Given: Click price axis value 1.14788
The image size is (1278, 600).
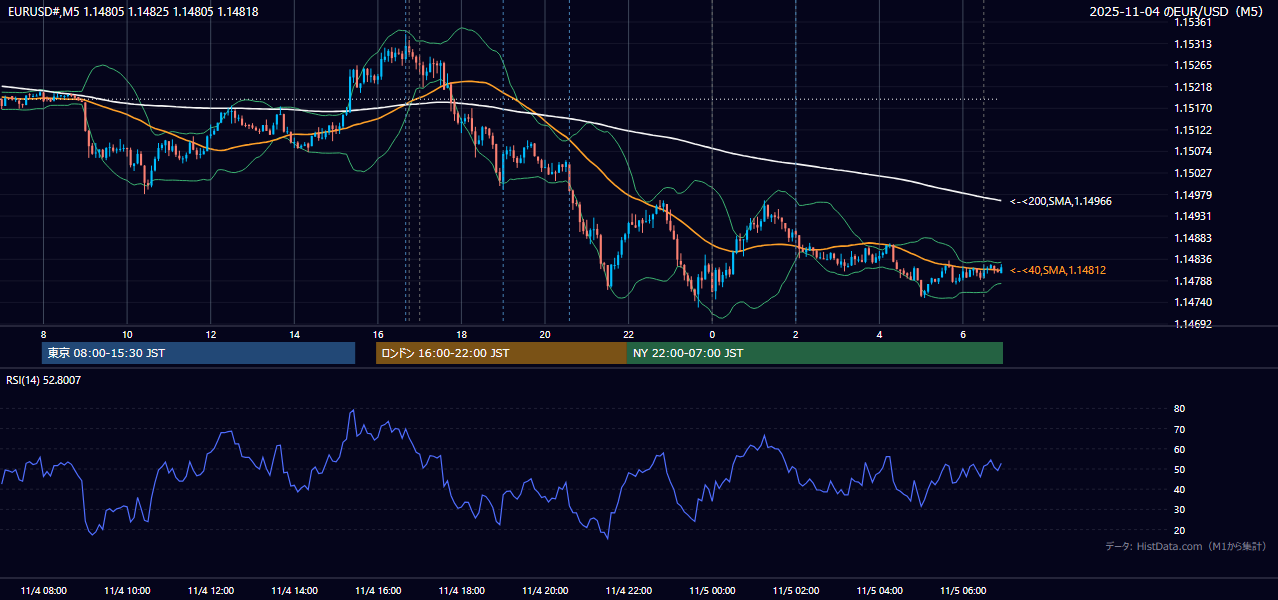Looking at the screenshot, I should 1192,281.
